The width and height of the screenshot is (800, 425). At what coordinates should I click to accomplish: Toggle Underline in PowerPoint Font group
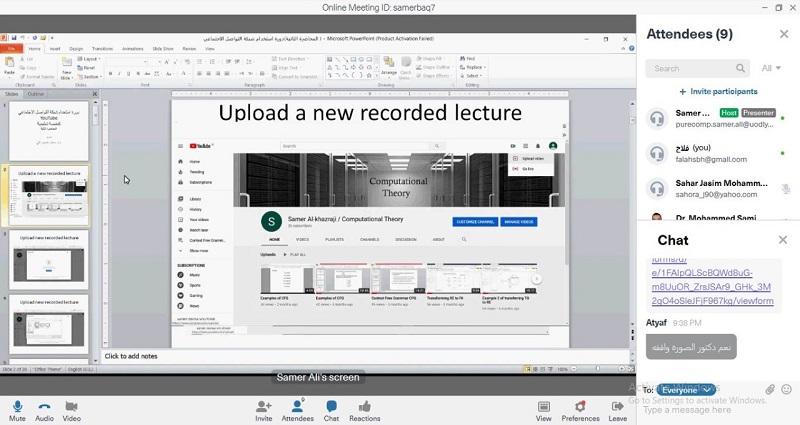click(129, 74)
